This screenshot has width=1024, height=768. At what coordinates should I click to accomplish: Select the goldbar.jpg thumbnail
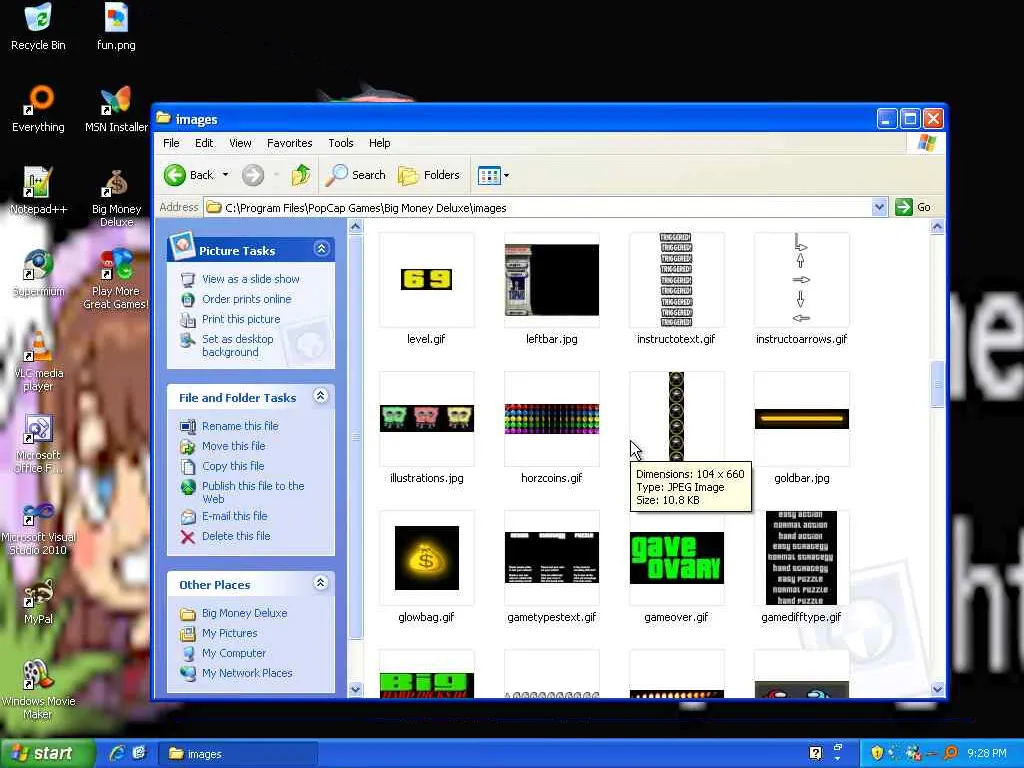click(x=802, y=419)
